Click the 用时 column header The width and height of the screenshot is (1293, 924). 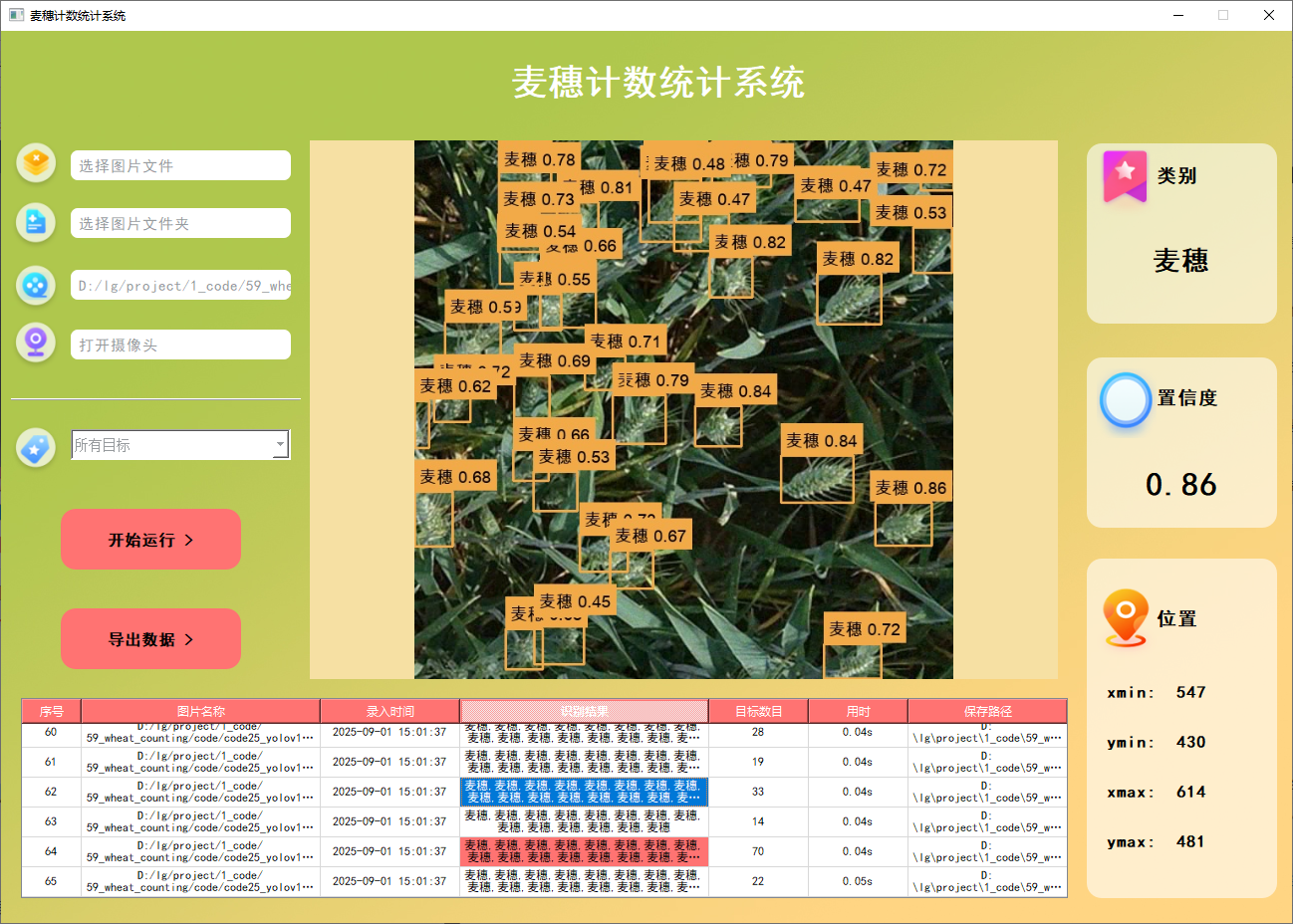tap(858, 711)
